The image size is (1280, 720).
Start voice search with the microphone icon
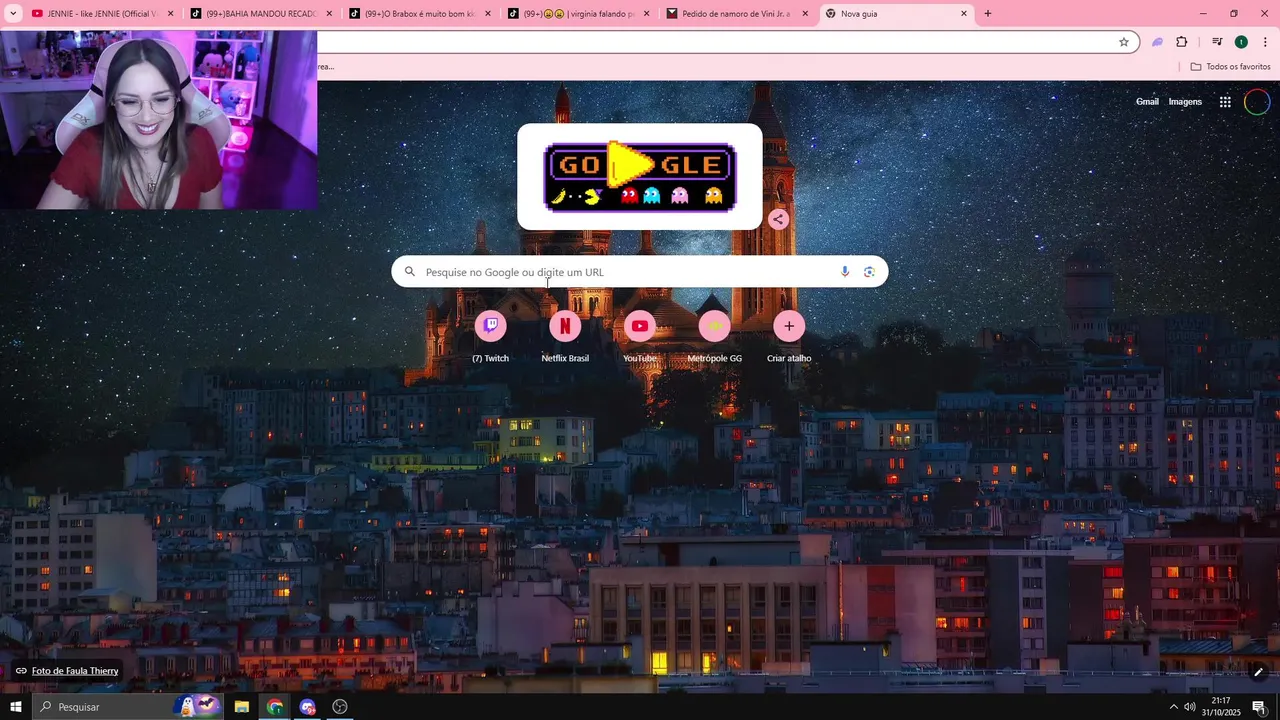pos(845,272)
